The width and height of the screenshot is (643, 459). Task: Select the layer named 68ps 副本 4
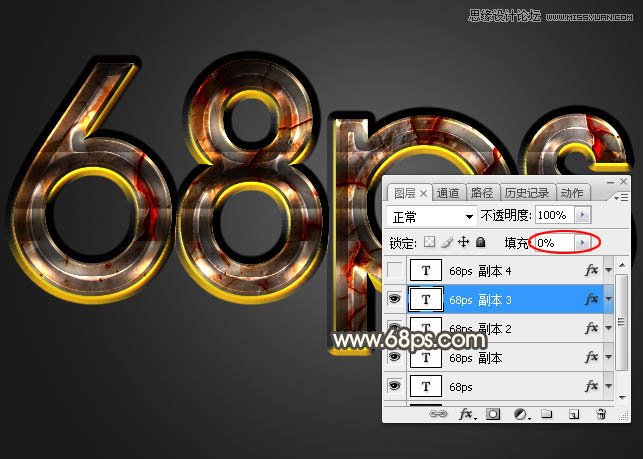point(480,271)
